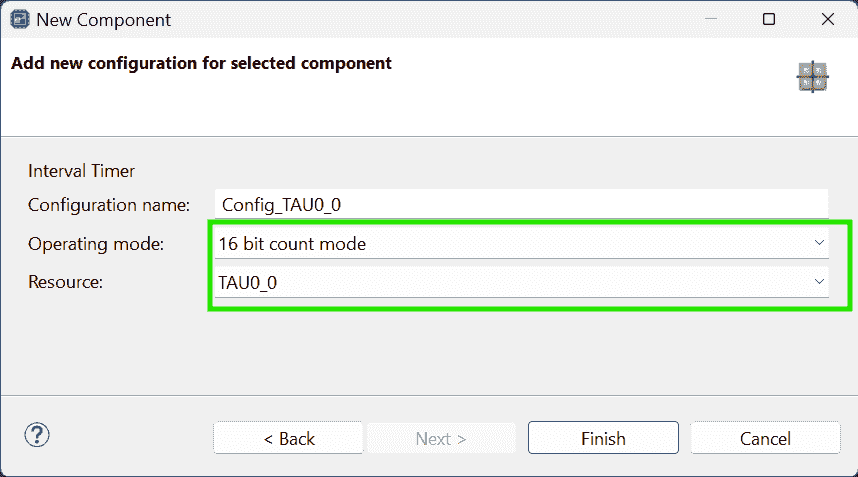This screenshot has width=858, height=477.
Task: Close the New Component dialog window
Action: pyautogui.click(x=827, y=19)
